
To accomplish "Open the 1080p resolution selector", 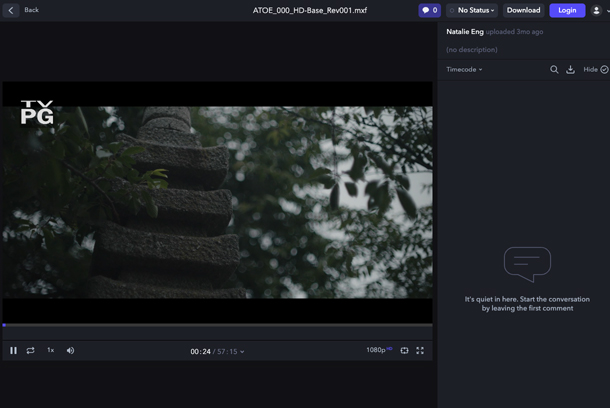I will click(x=379, y=350).
